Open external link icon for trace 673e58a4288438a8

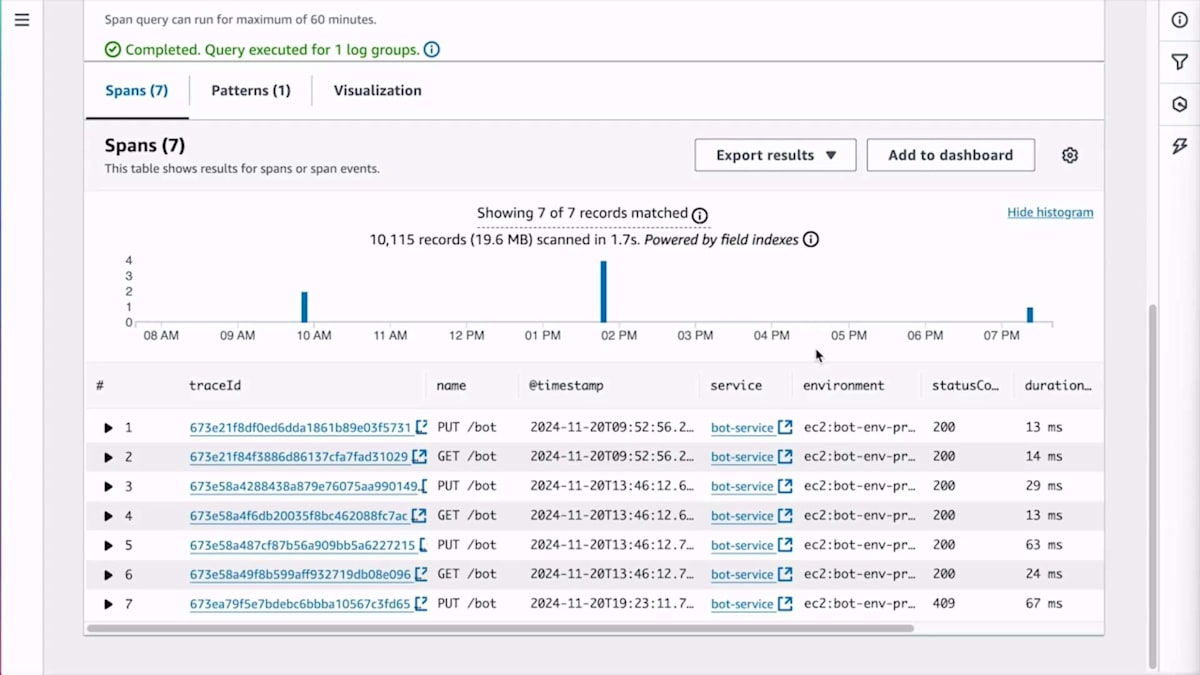tap(424, 486)
